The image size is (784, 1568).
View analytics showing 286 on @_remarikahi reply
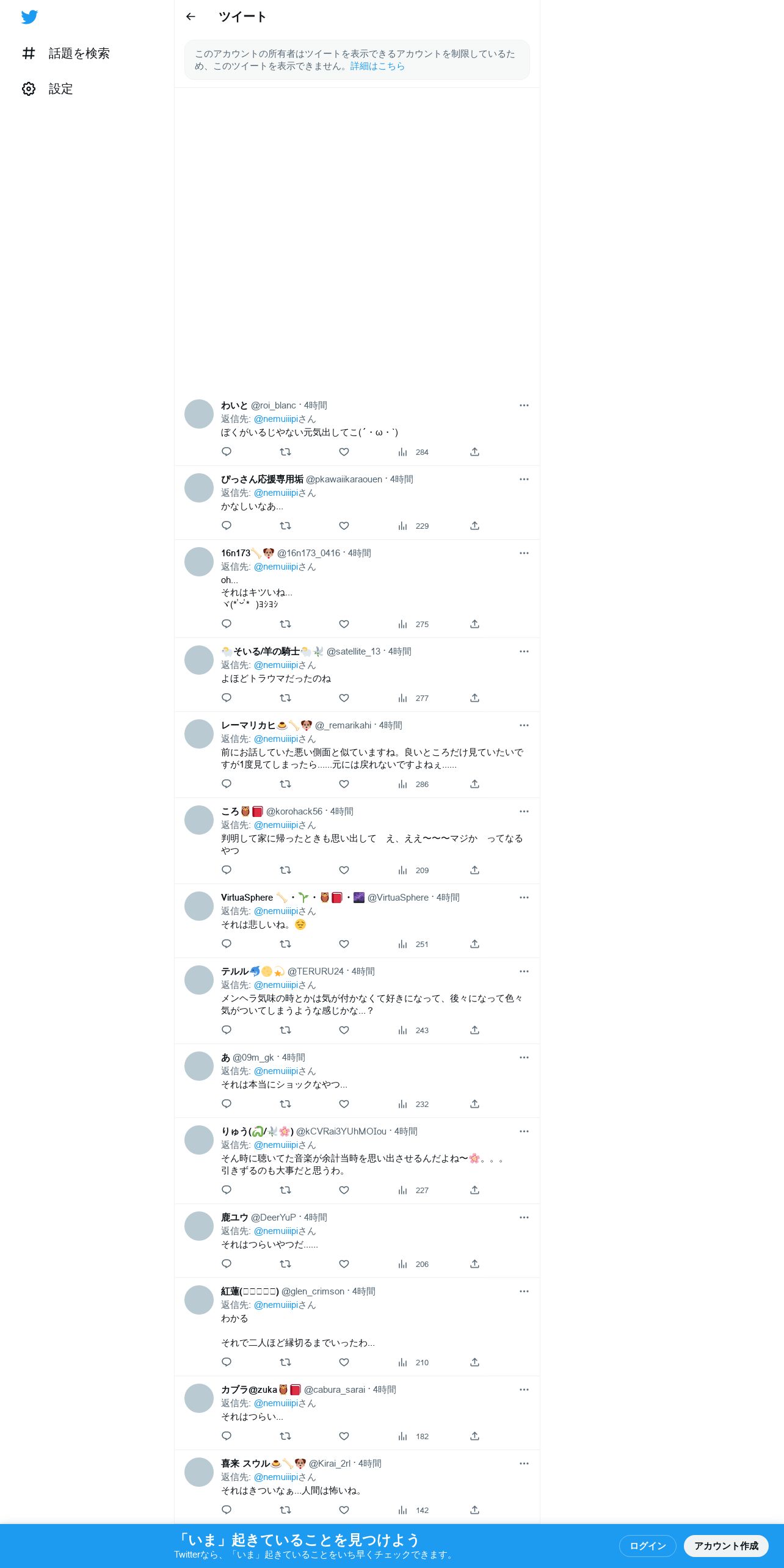pyautogui.click(x=413, y=784)
